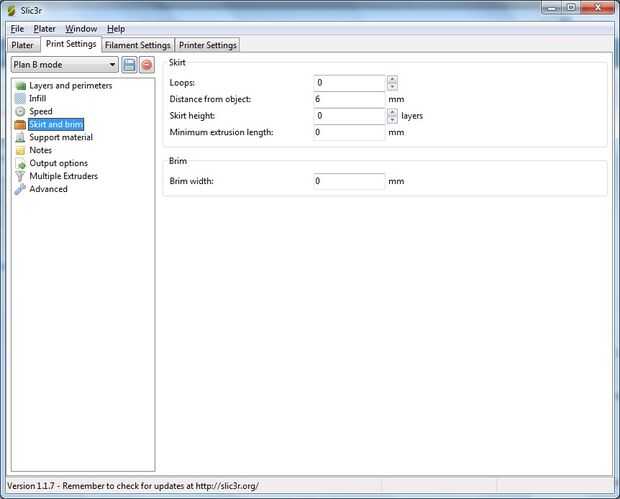Open the Plan B mode preset dropdown
Image resolution: width=620 pixels, height=499 pixels.
(x=65, y=65)
